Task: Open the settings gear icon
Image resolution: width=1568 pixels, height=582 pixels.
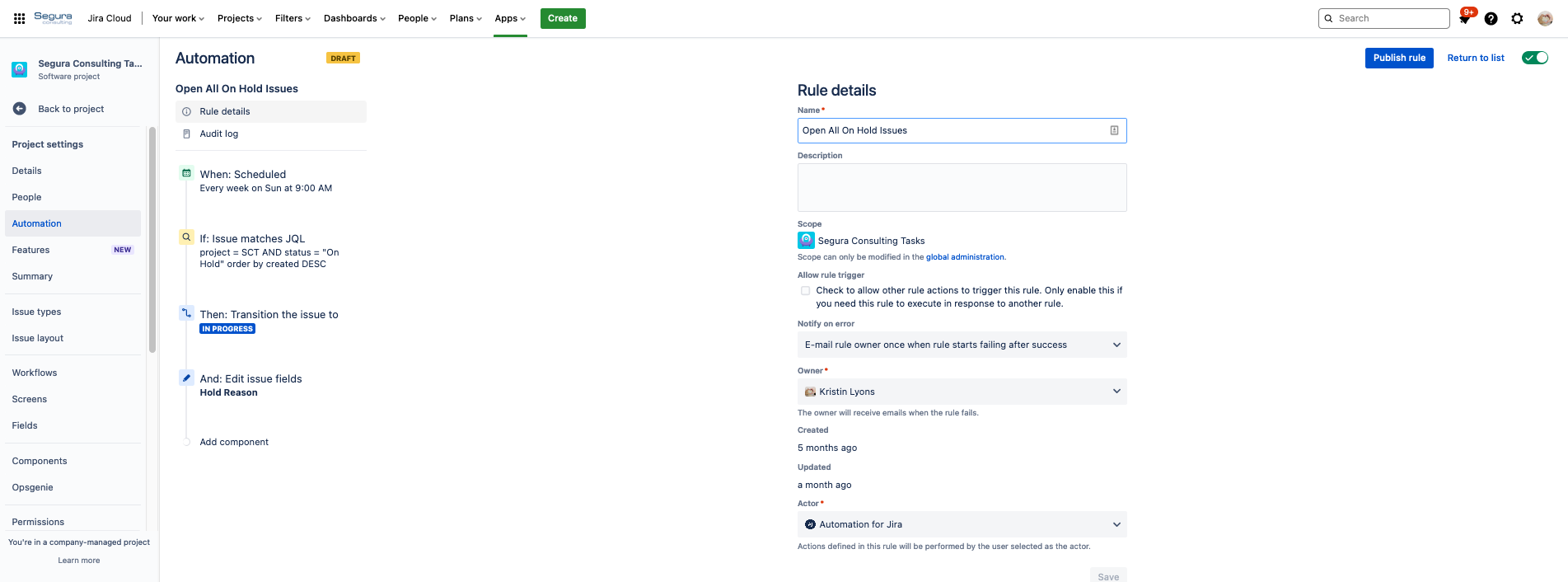Action: click(1517, 18)
